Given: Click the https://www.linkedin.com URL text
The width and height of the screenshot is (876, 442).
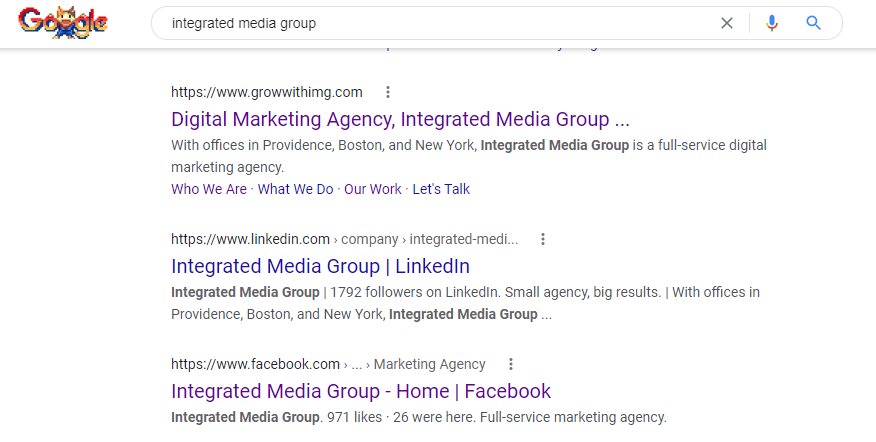Looking at the screenshot, I should coord(250,239).
